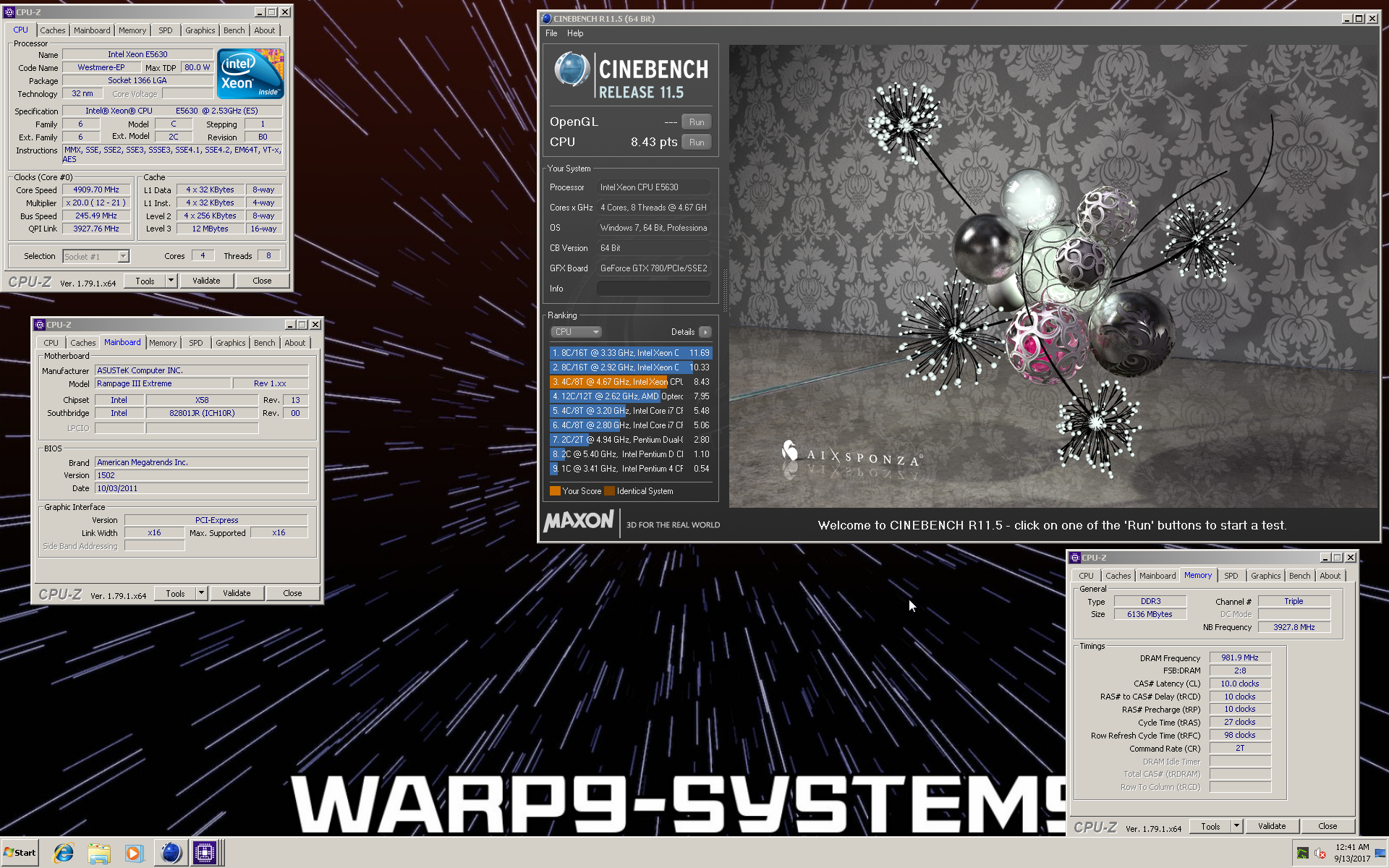The width and height of the screenshot is (1389, 868).
Task: Open the Help menu in Cinebench
Action: tap(575, 33)
